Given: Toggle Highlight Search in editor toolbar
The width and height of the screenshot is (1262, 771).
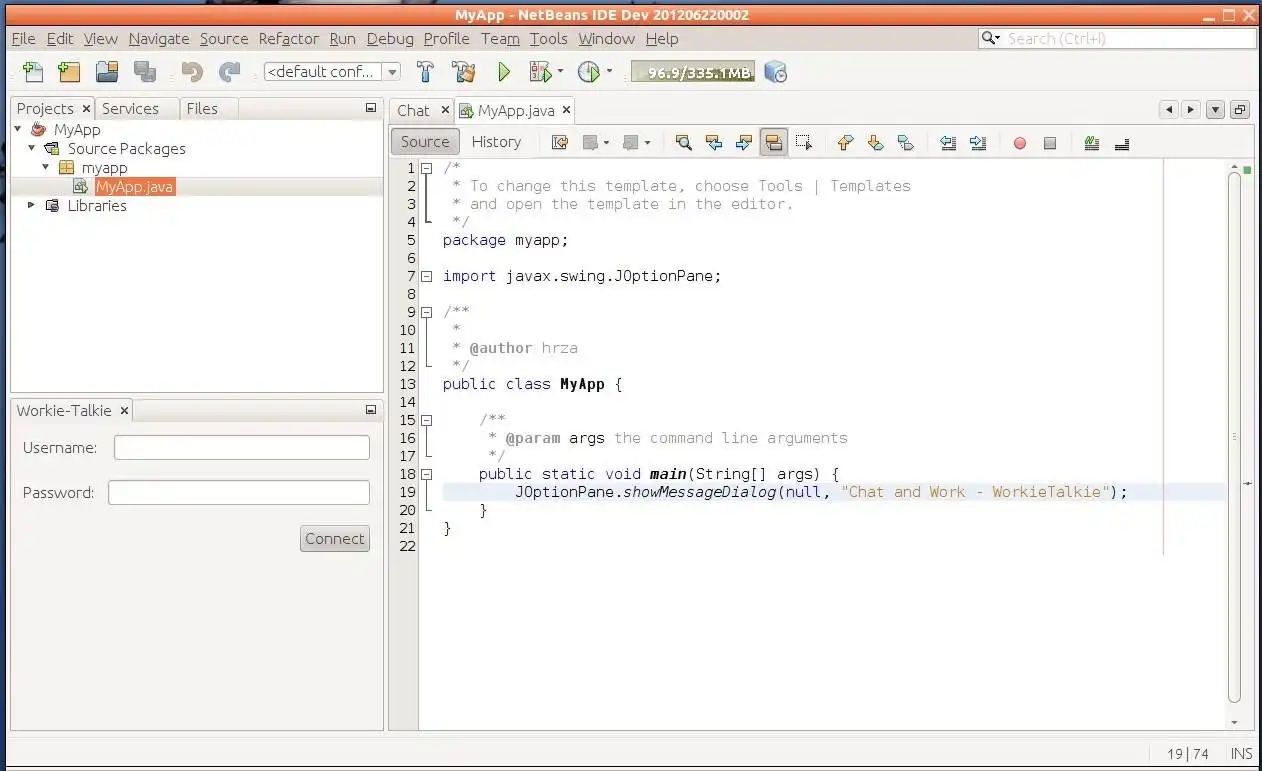Looking at the screenshot, I should coord(774,143).
